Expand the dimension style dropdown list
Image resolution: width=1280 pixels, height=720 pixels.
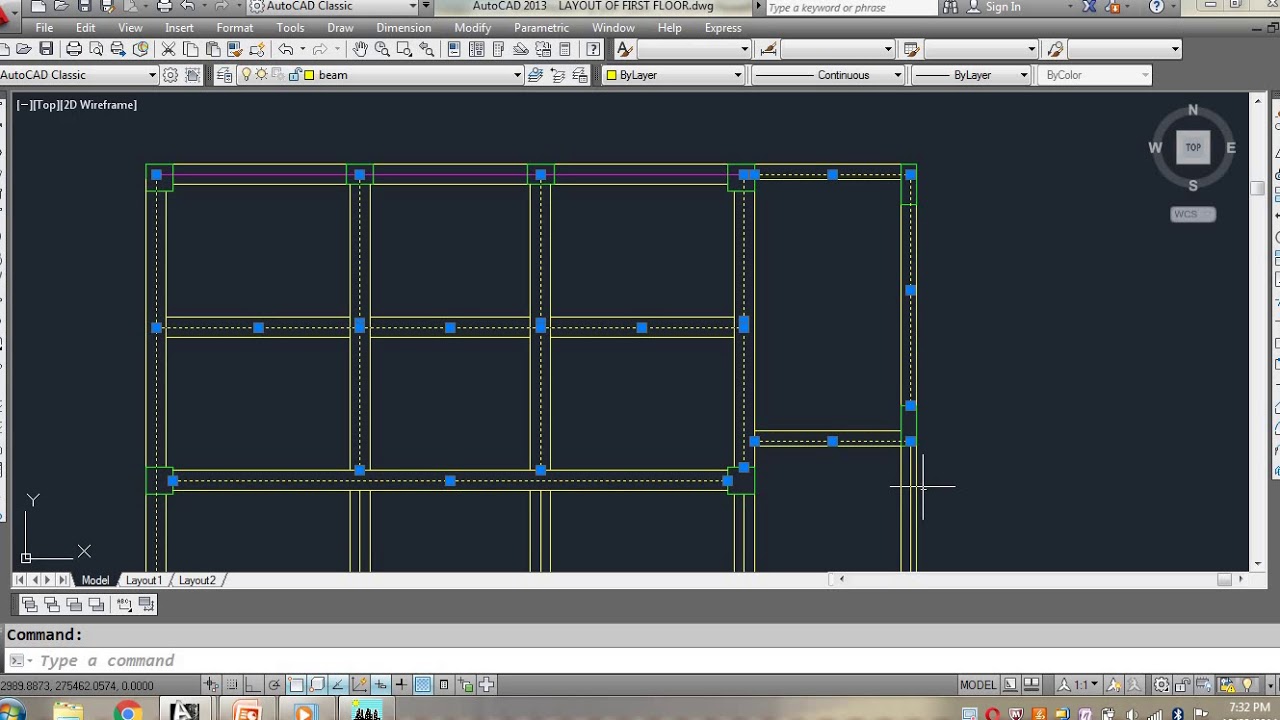[x=887, y=49]
